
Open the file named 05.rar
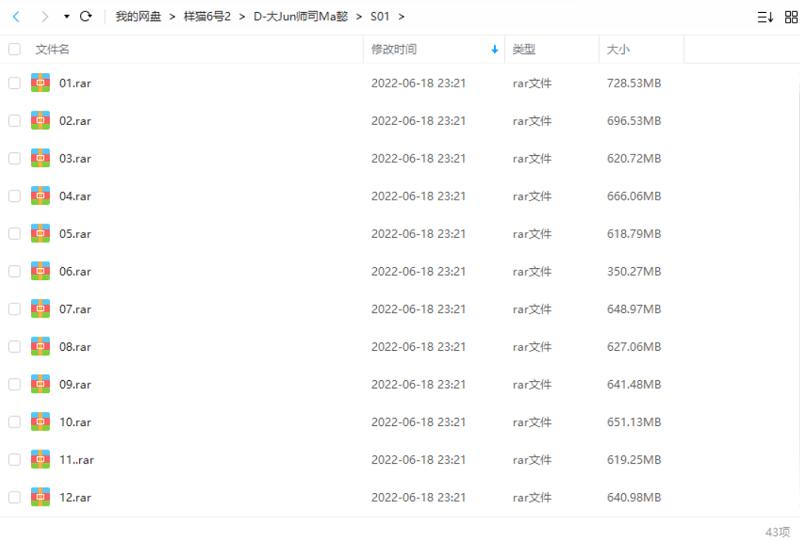coord(75,234)
